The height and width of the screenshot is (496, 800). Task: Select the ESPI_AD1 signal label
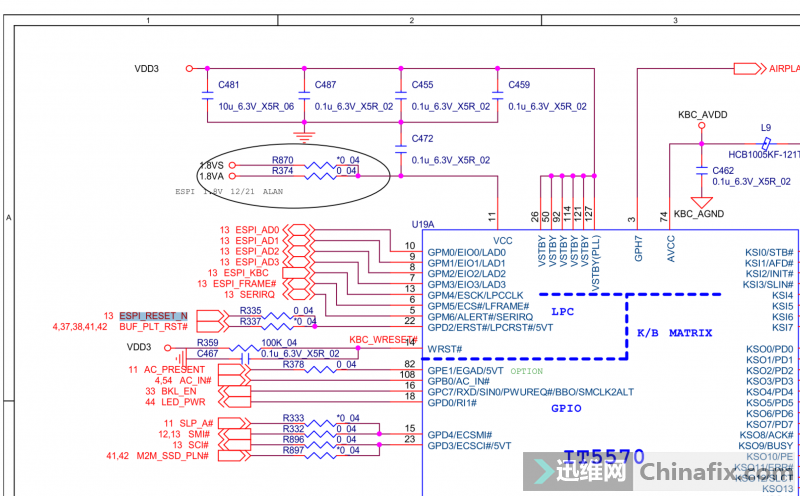point(257,241)
